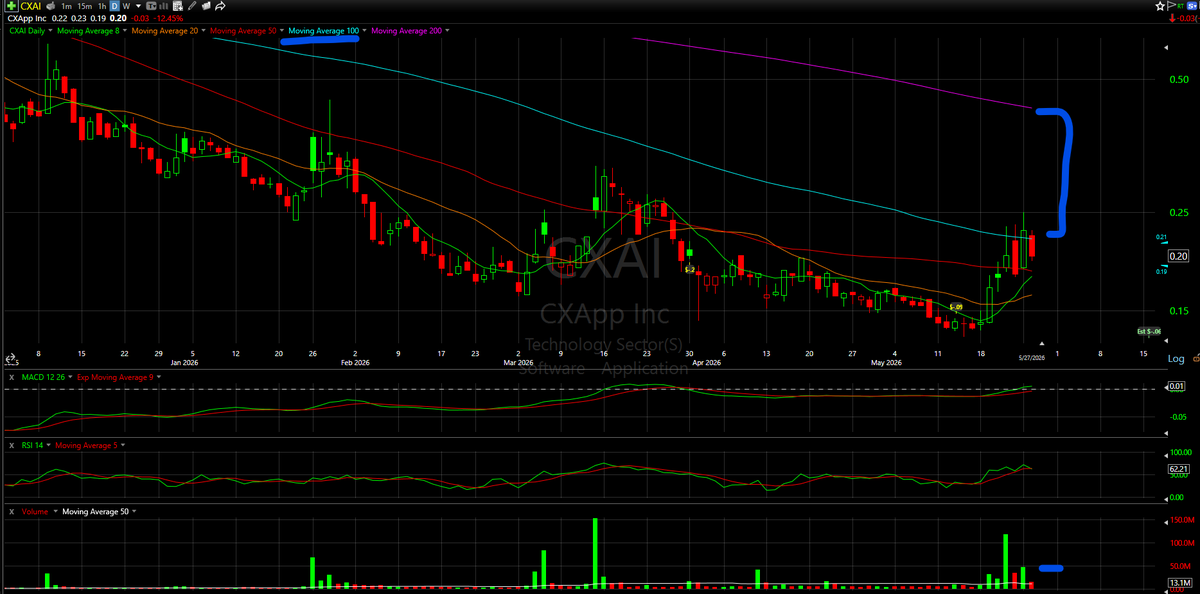Click the settings gear beside Log

(1196, 358)
